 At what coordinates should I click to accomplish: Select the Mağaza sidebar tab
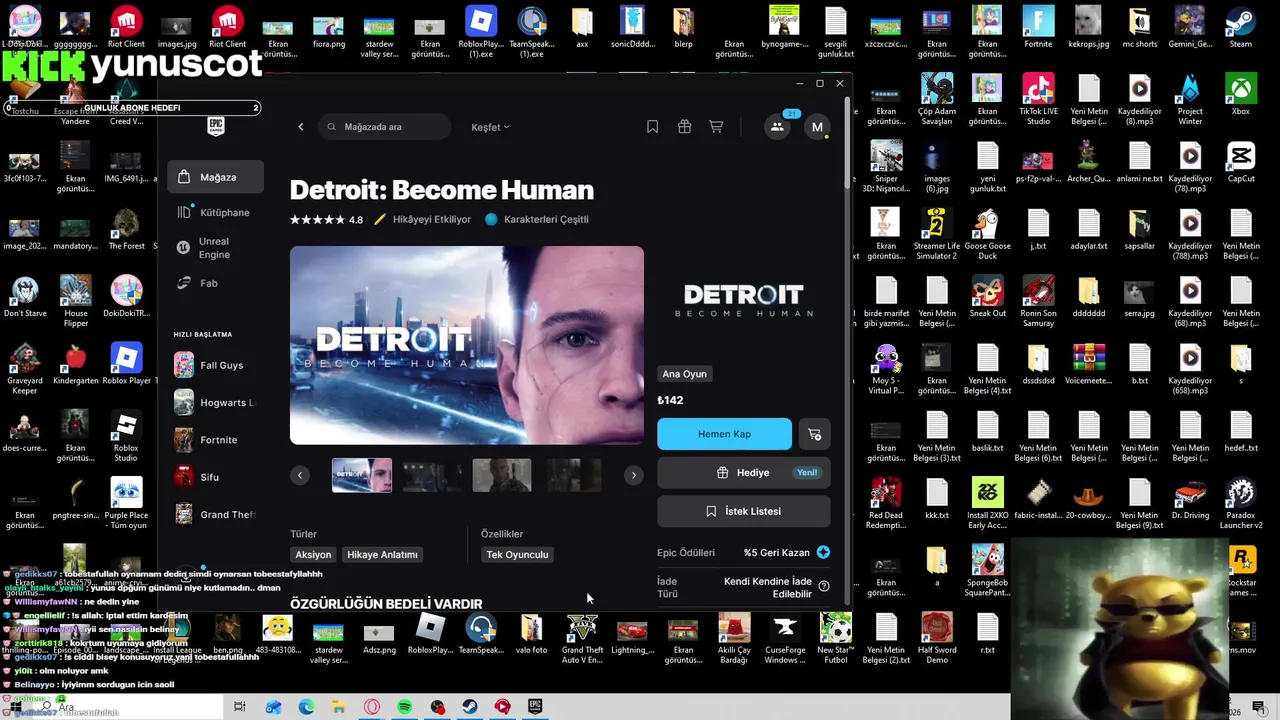point(216,177)
